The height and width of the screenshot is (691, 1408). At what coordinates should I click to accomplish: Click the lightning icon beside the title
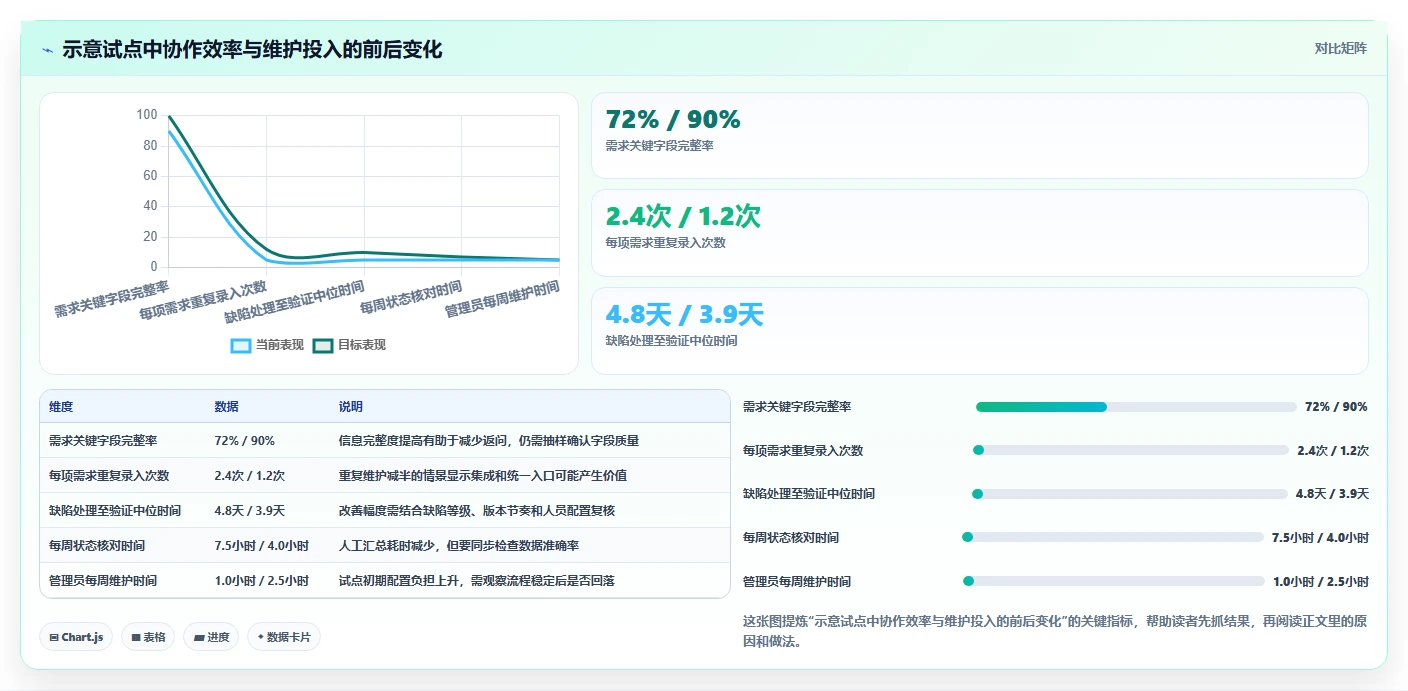click(48, 50)
